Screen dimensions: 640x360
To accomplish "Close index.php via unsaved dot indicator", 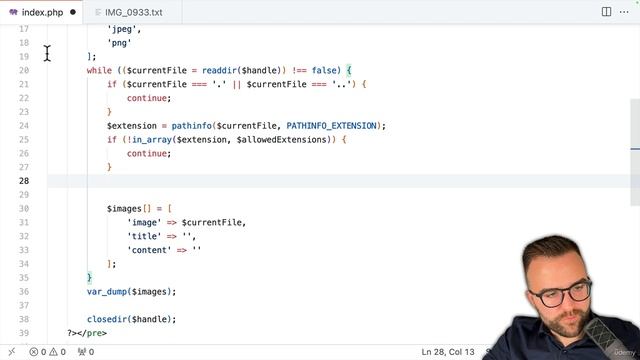I will (x=73, y=12).
